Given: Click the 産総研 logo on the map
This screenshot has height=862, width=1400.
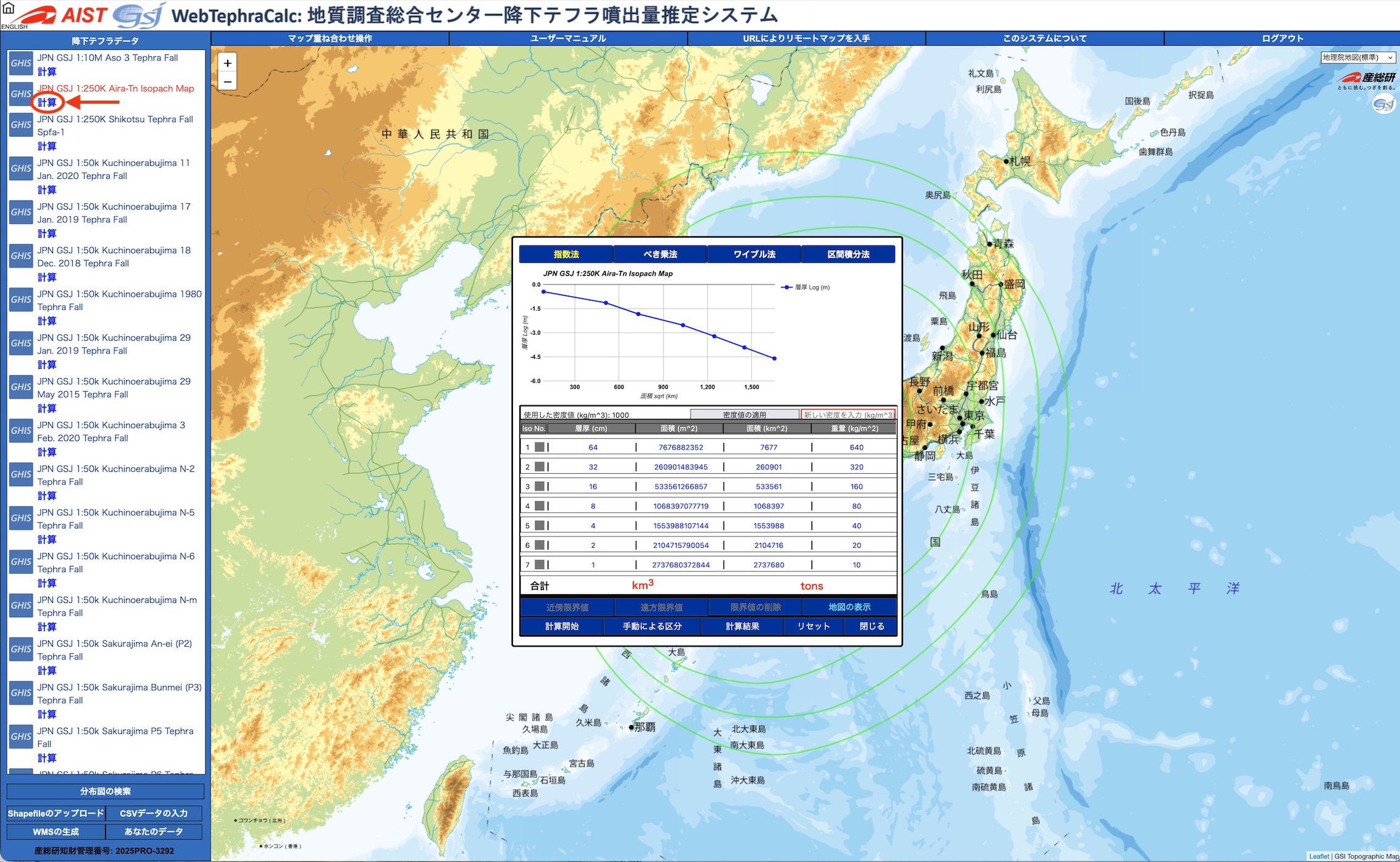Looking at the screenshot, I should [x=1367, y=80].
